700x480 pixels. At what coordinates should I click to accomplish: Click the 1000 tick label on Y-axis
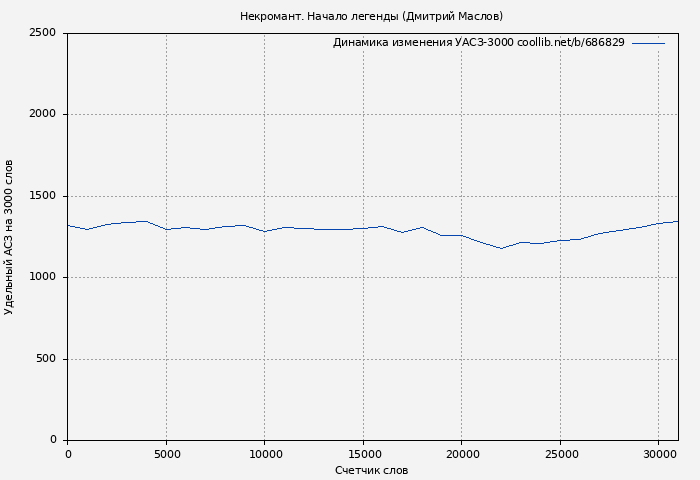(x=42, y=277)
